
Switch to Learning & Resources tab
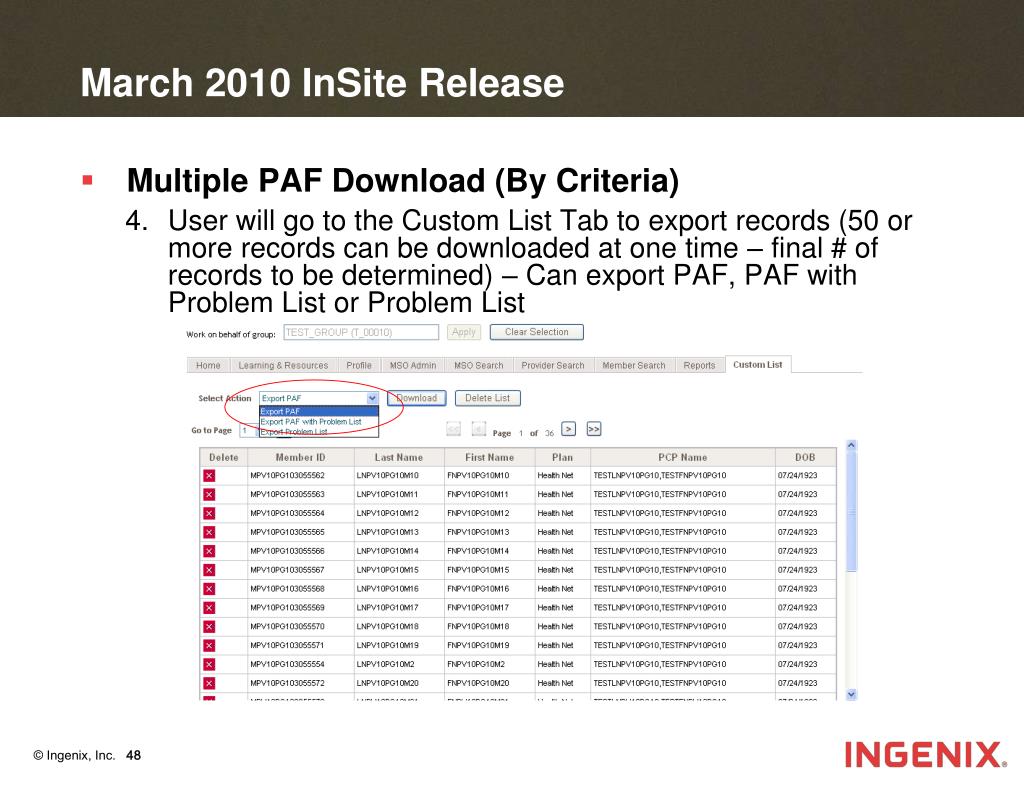283,365
